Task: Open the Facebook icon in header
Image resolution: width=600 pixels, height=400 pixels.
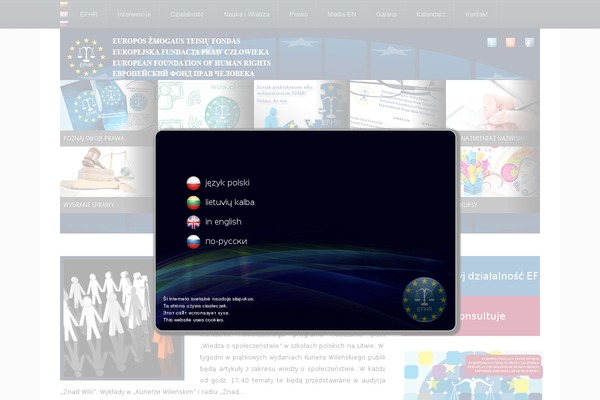Action: (529, 42)
